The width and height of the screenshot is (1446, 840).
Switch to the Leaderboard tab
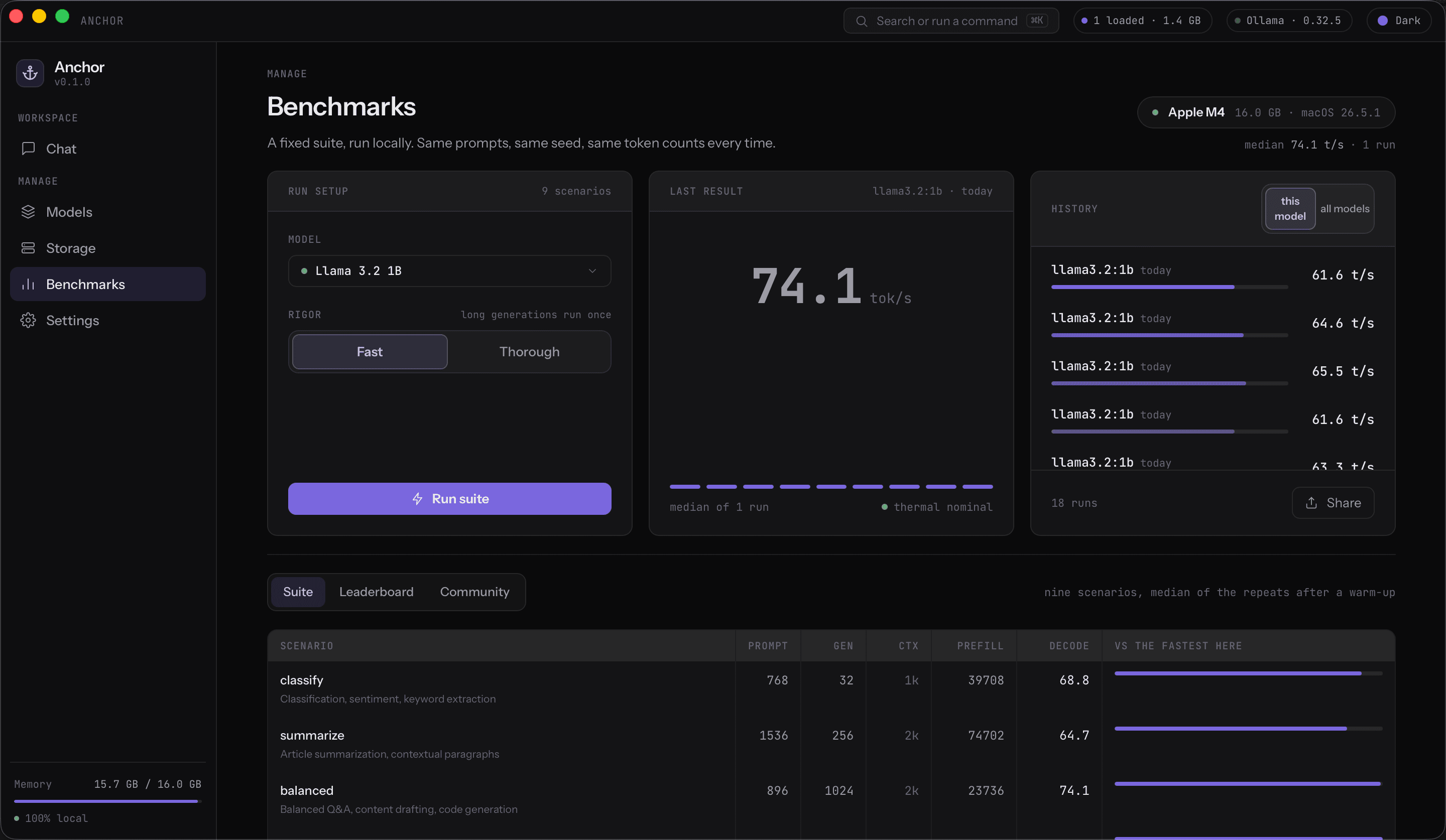376,592
